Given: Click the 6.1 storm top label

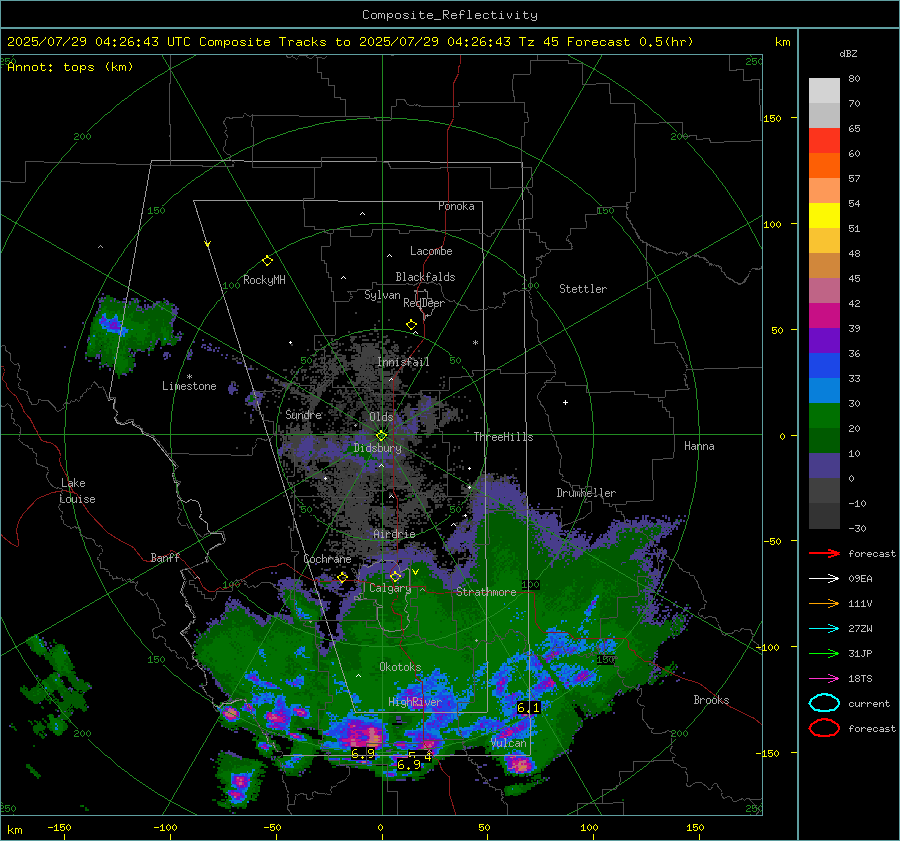Looking at the screenshot, I should pos(528,707).
